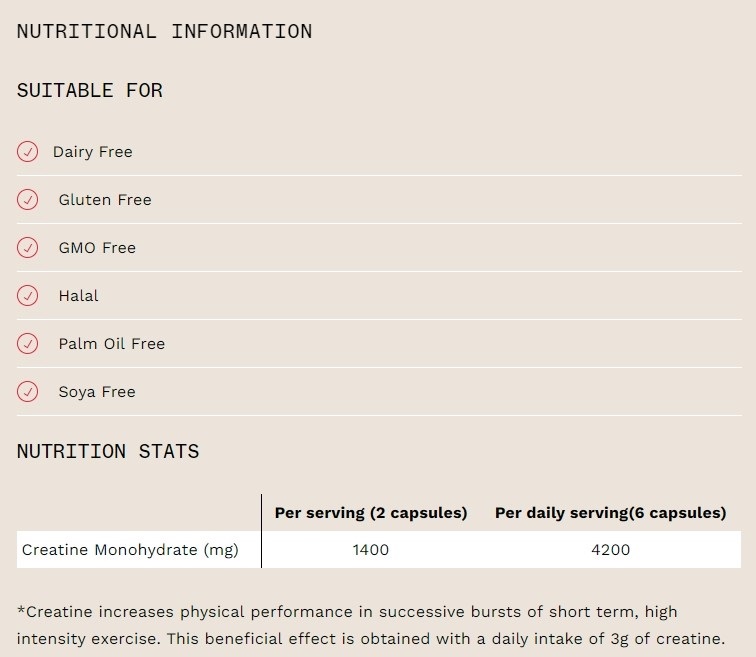Click the Dairy Free checkmark icon
Viewport: 756px width, 657px height.
point(27,152)
